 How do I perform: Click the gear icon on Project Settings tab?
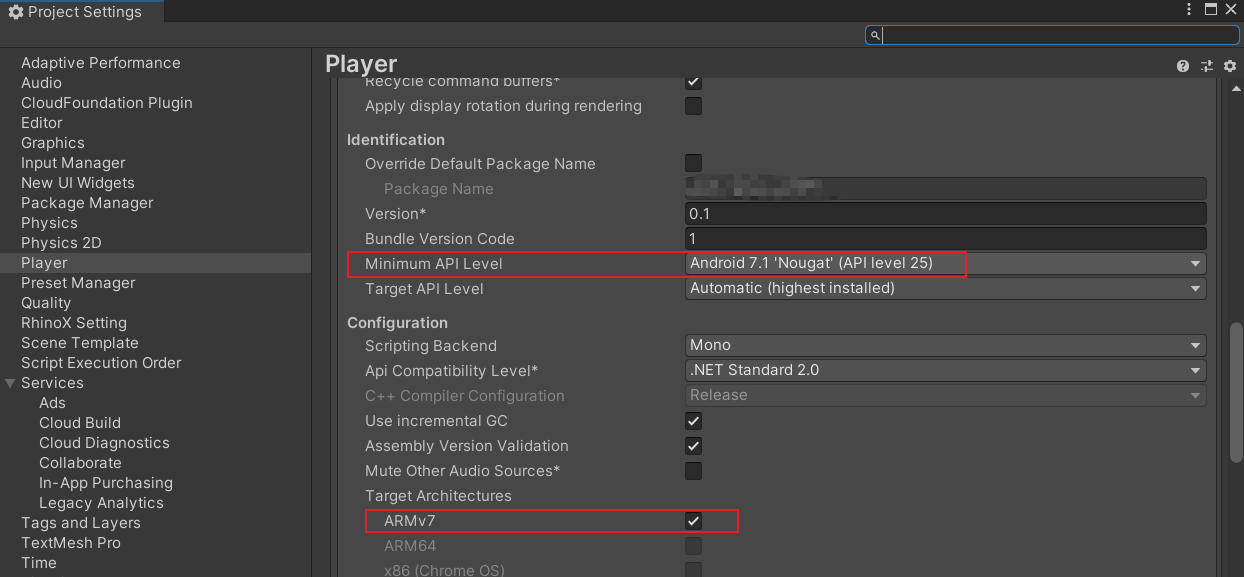15,12
